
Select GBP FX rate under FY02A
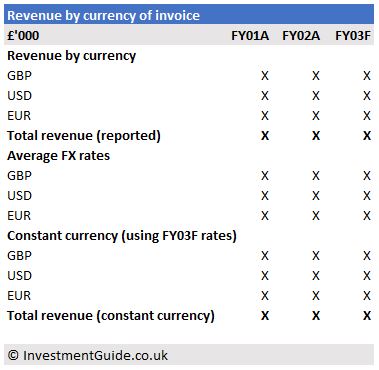click(316, 176)
